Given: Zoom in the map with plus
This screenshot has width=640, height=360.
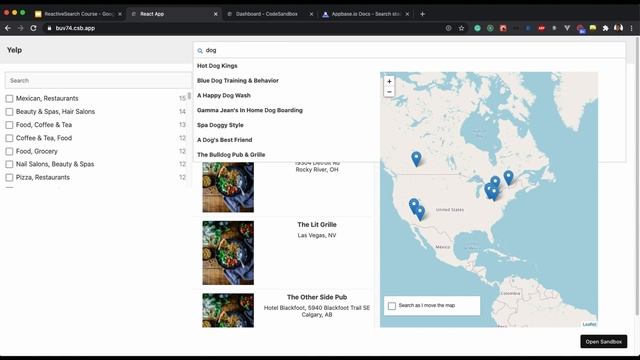Looking at the screenshot, I should click(x=389, y=82).
